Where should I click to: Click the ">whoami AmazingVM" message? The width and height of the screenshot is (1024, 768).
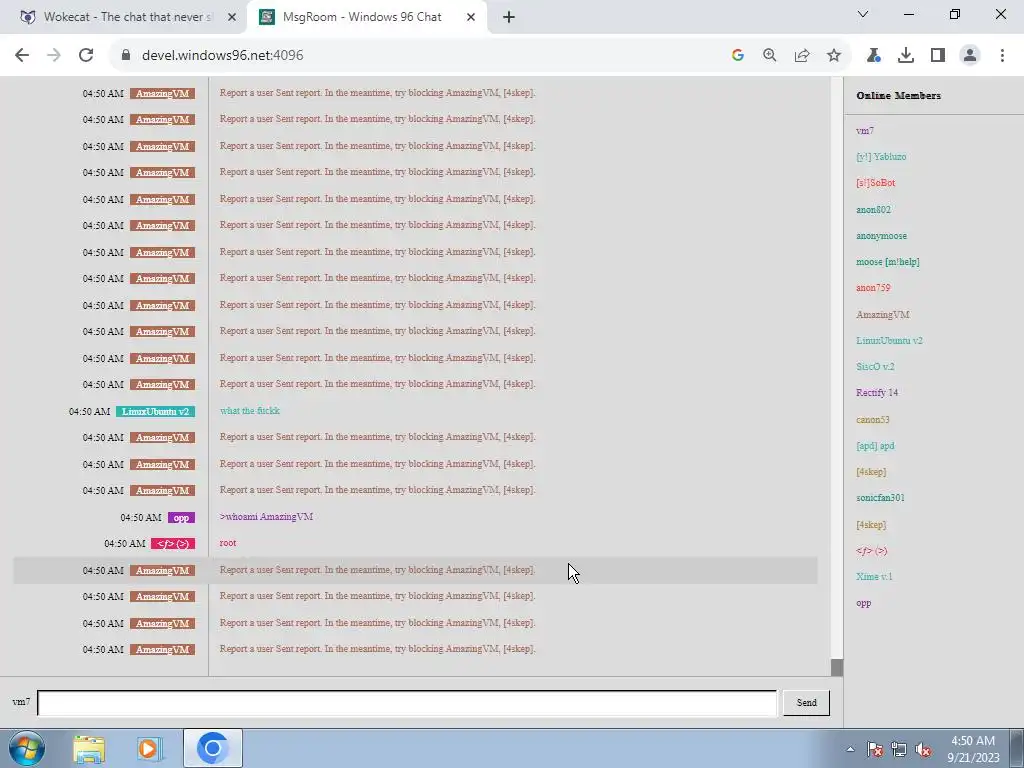[266, 517]
